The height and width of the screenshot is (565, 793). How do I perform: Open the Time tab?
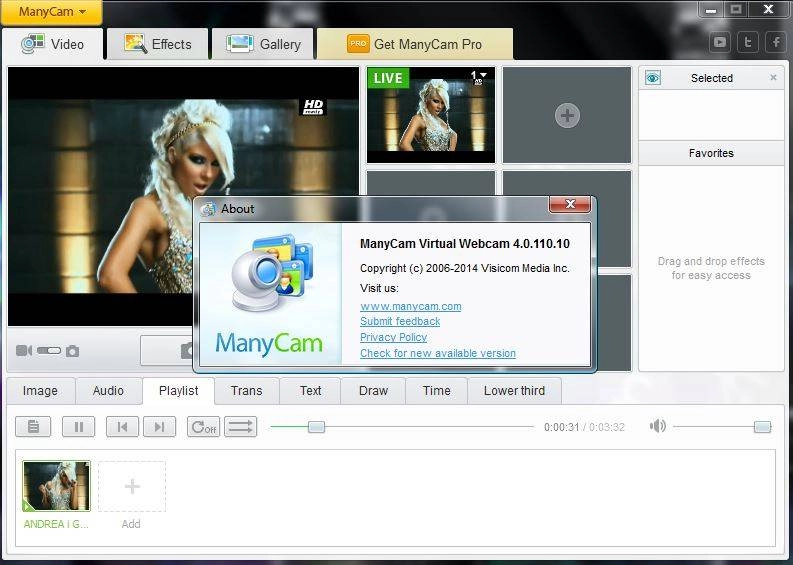[436, 390]
